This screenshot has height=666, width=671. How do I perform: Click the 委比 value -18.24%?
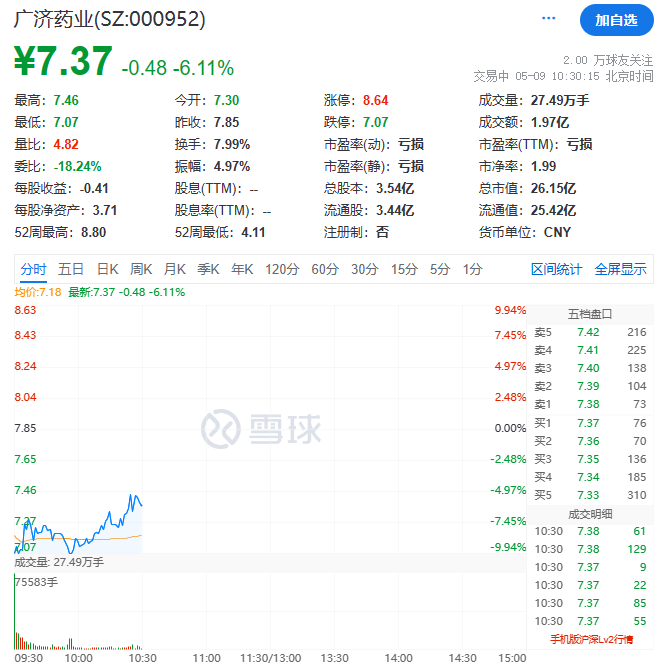[x=77, y=166]
